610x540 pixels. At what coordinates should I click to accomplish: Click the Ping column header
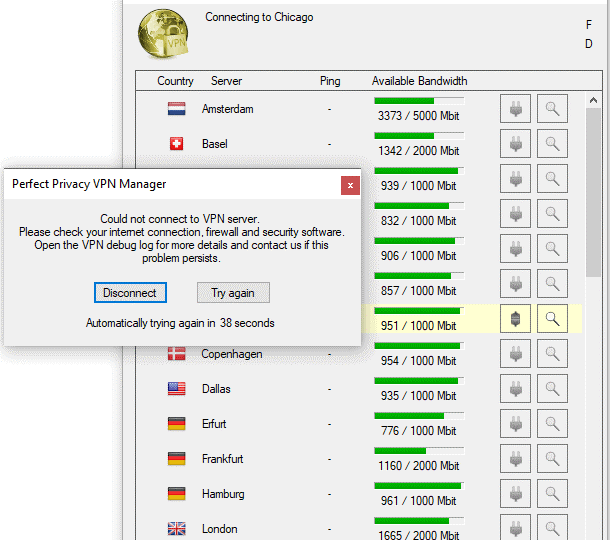[x=330, y=81]
